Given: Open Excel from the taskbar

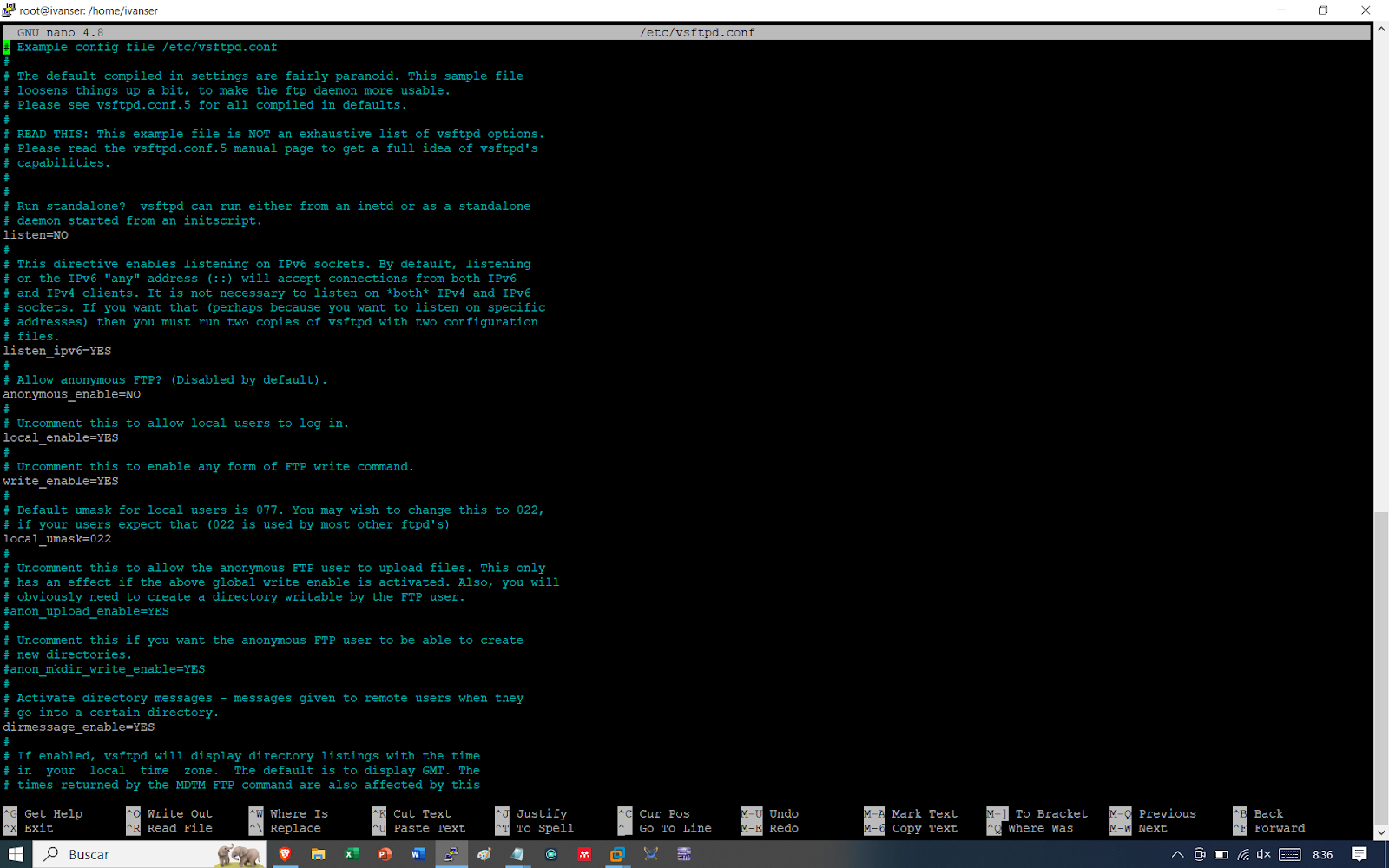Looking at the screenshot, I should coord(352,854).
